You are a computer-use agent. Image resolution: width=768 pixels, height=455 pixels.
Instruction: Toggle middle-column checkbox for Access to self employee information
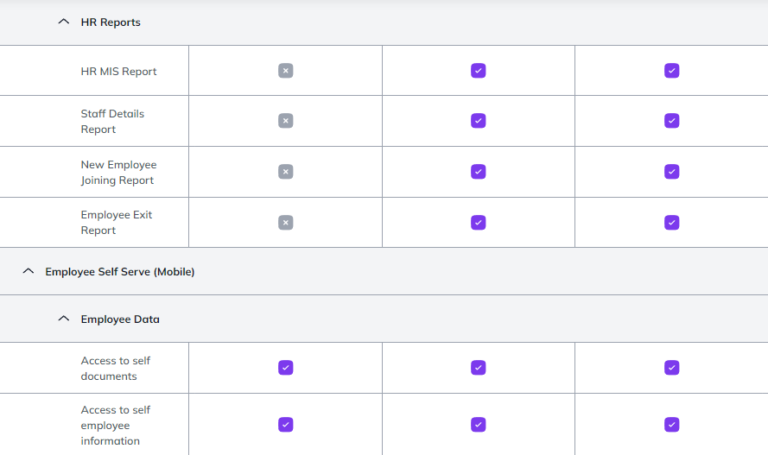[478, 424]
